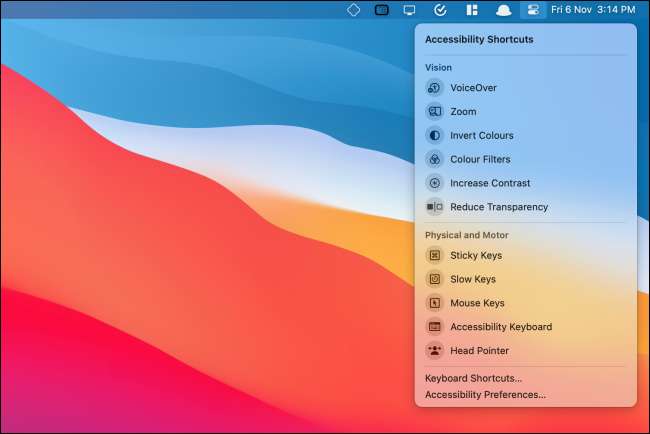Select the Zoom menu entry label
650x434 pixels.
[x=463, y=112]
